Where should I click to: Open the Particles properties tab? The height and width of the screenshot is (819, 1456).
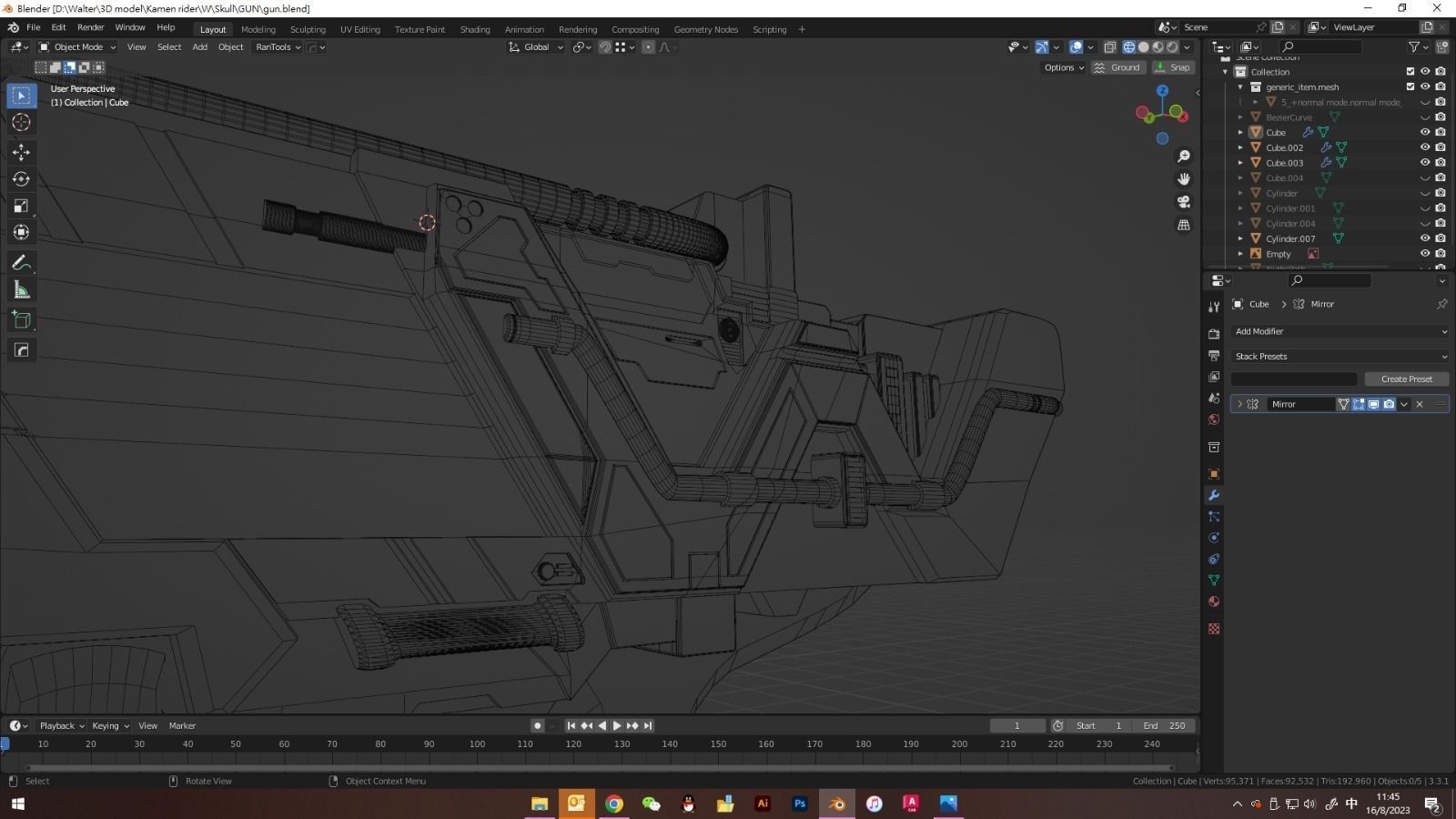[1213, 517]
